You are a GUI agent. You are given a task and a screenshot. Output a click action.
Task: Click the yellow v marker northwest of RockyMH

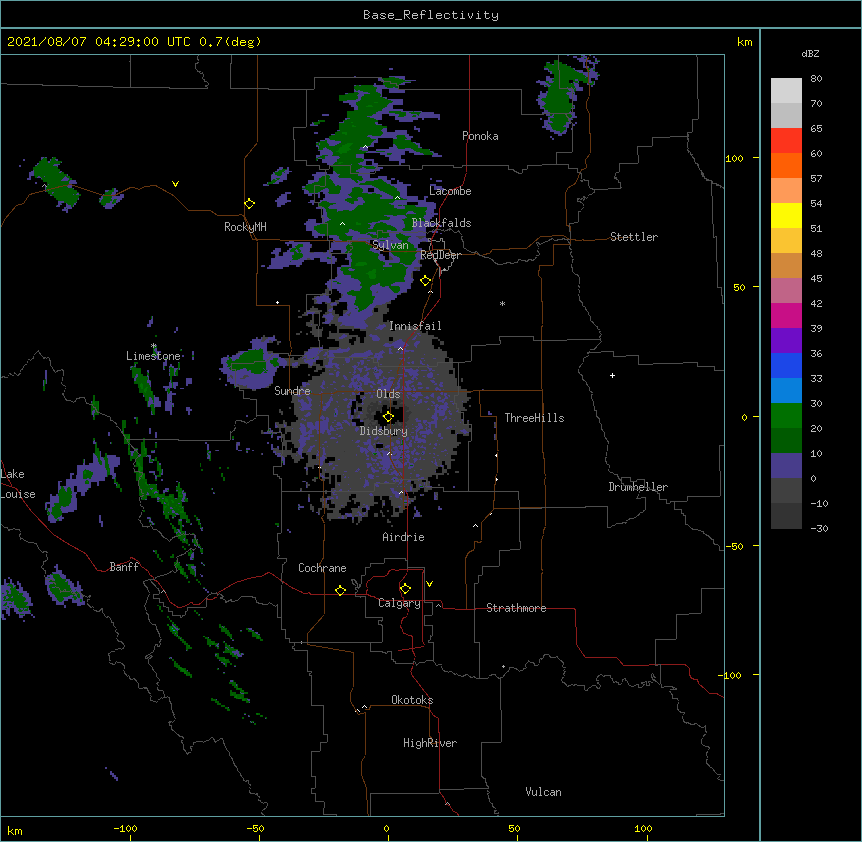[x=175, y=184]
